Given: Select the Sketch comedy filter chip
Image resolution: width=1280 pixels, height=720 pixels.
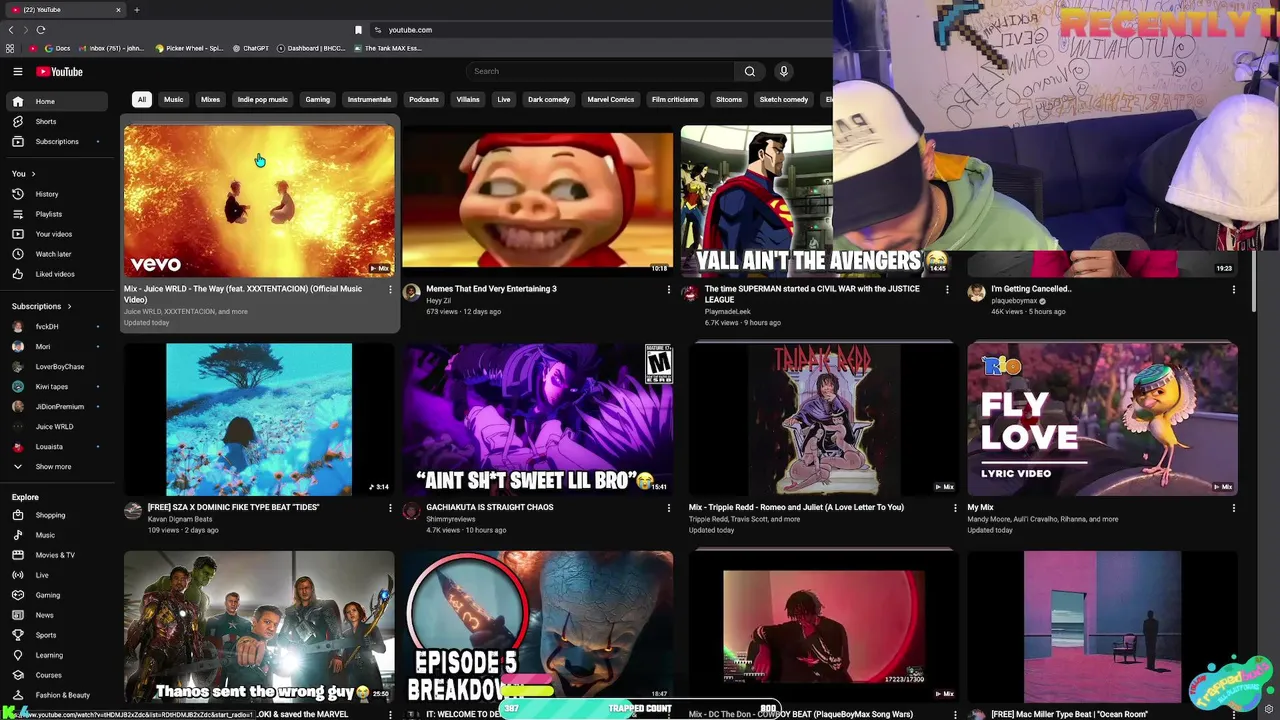Looking at the screenshot, I should (783, 99).
